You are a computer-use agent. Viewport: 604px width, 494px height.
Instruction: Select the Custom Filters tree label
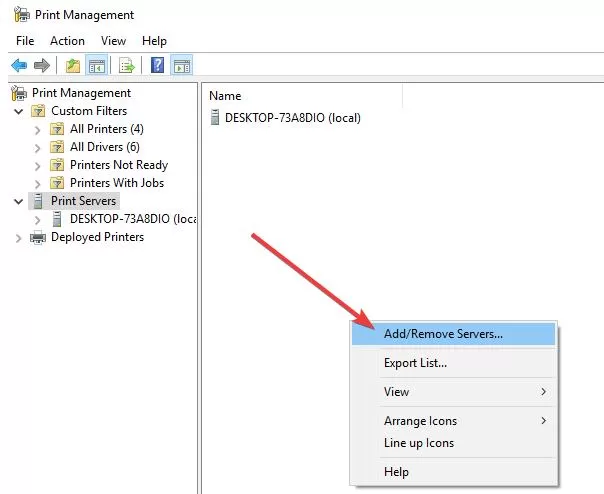(89, 111)
